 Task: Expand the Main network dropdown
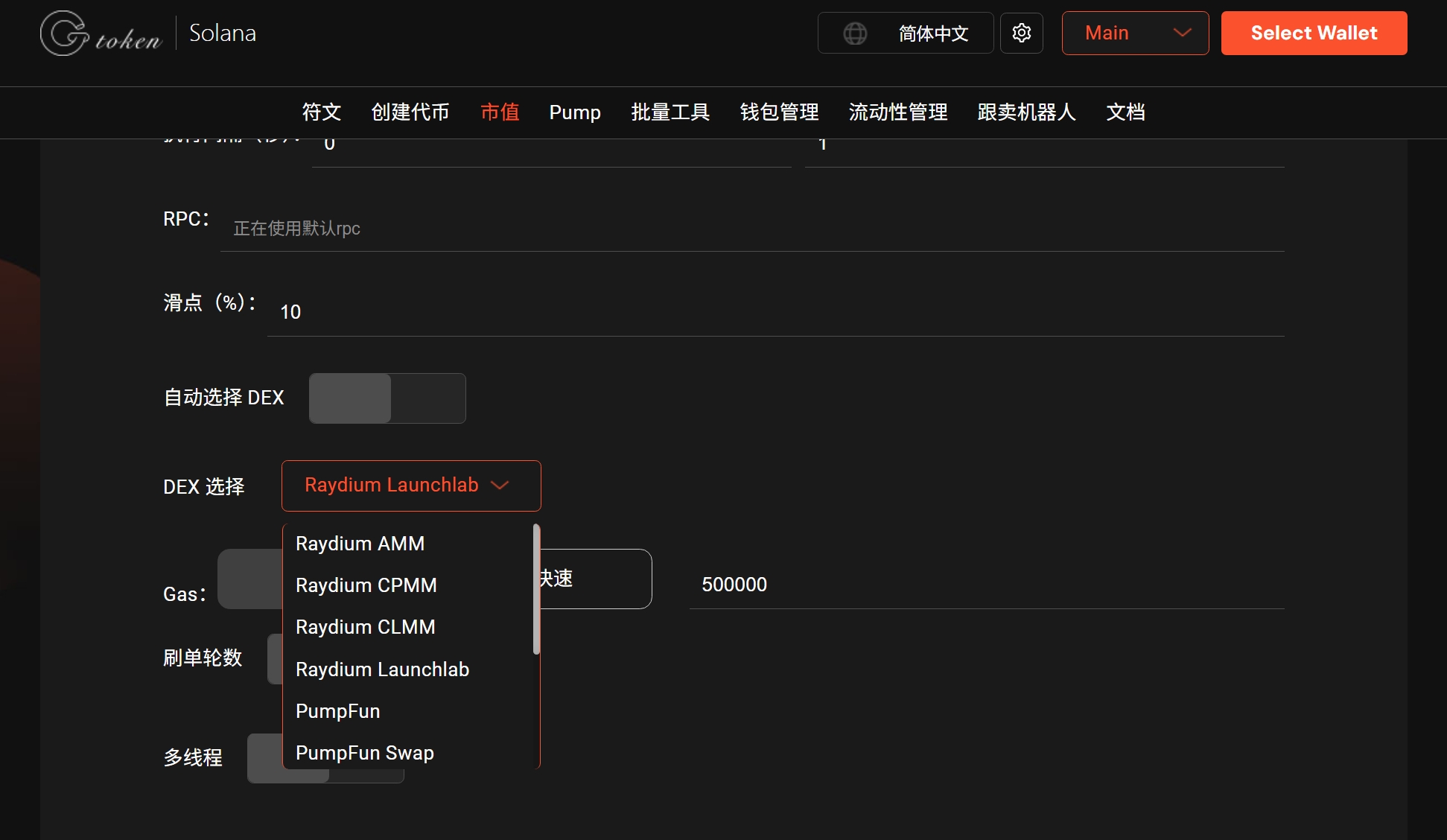click(x=1135, y=33)
